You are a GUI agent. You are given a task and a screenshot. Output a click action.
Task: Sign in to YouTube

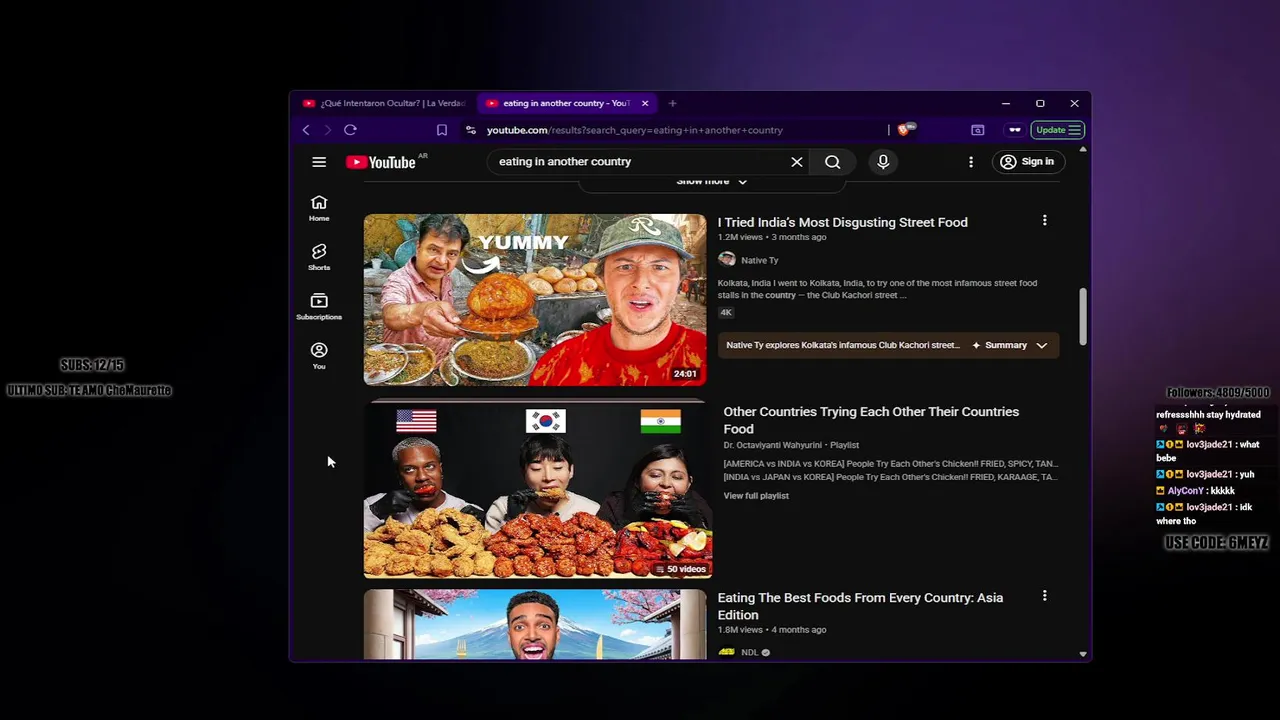point(1028,162)
